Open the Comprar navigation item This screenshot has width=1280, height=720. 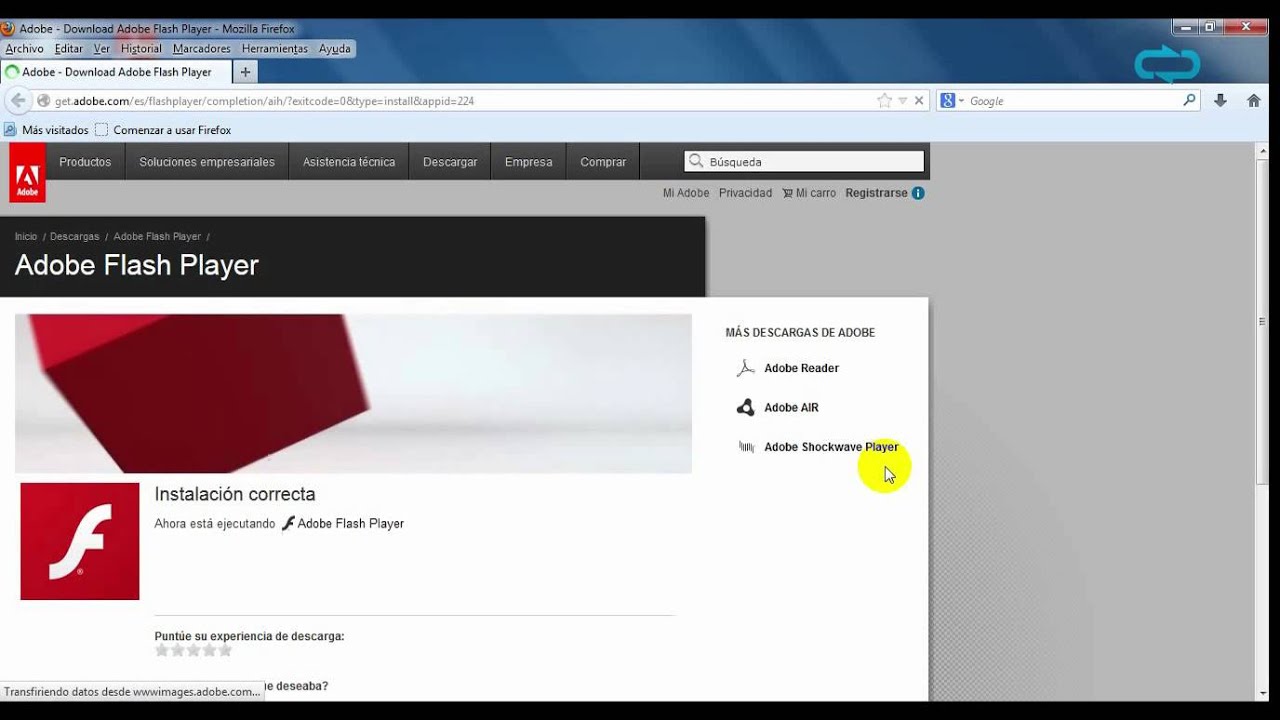point(603,162)
